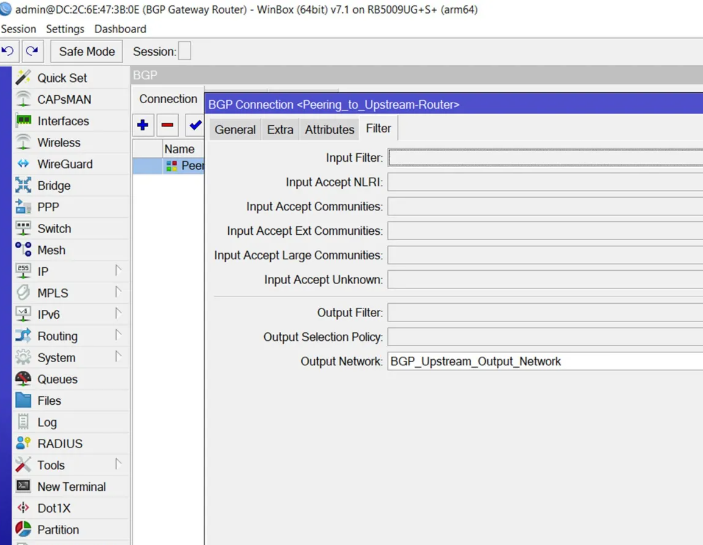The height and width of the screenshot is (545, 703).
Task: Open Log icon in sidebar
Action: 23,422
